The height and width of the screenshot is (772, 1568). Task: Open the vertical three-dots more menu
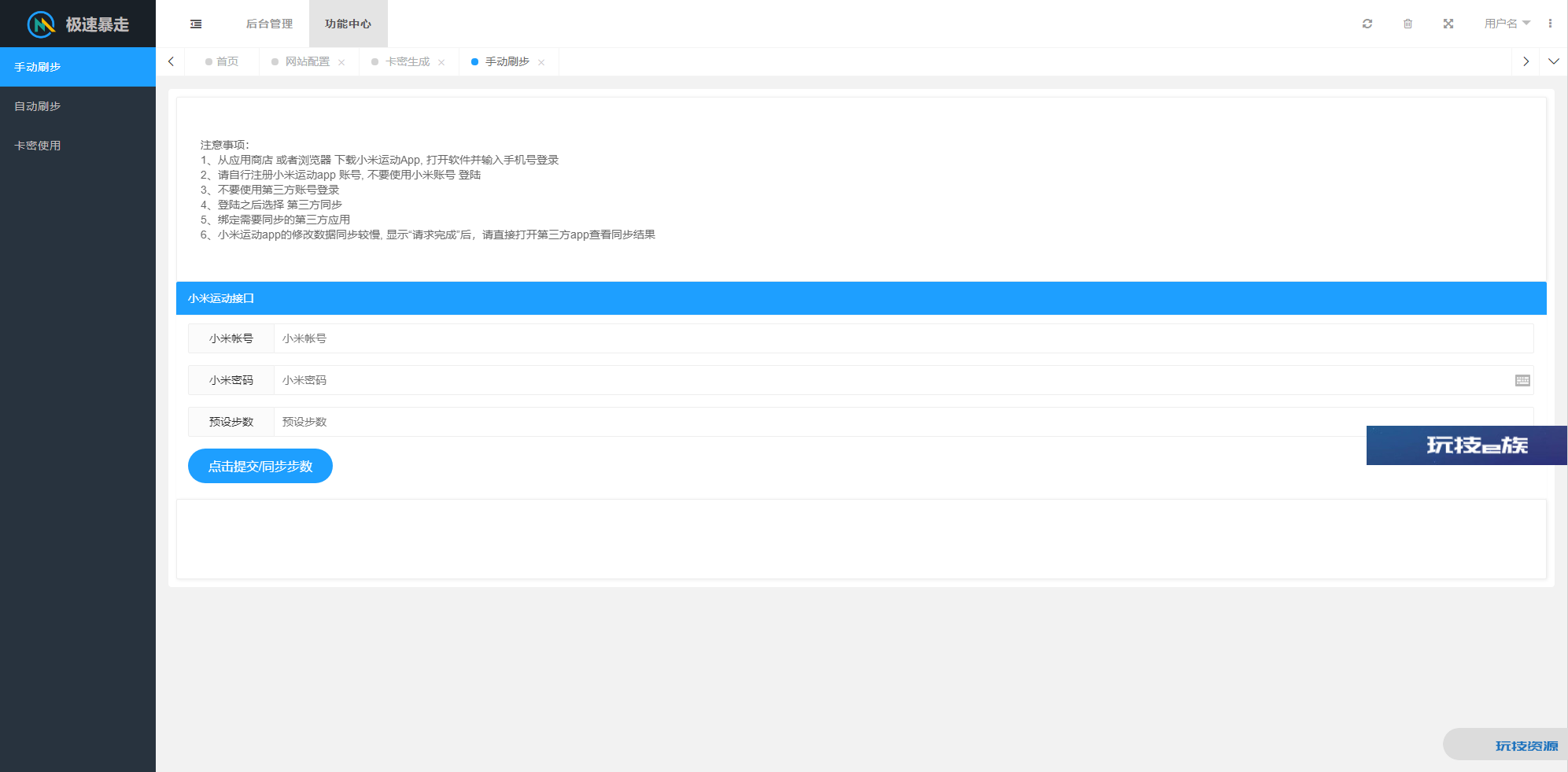point(1550,24)
